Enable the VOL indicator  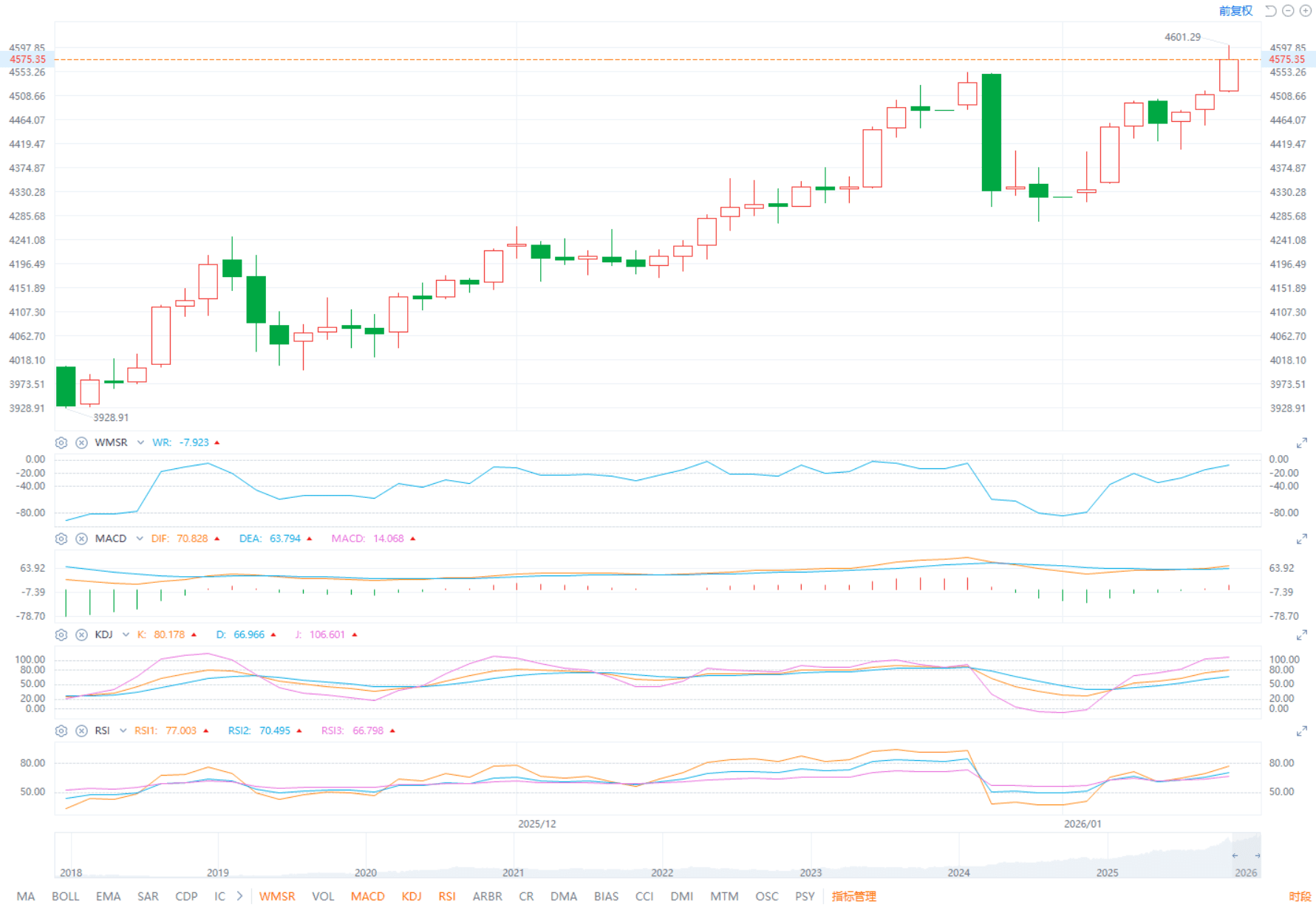323,896
